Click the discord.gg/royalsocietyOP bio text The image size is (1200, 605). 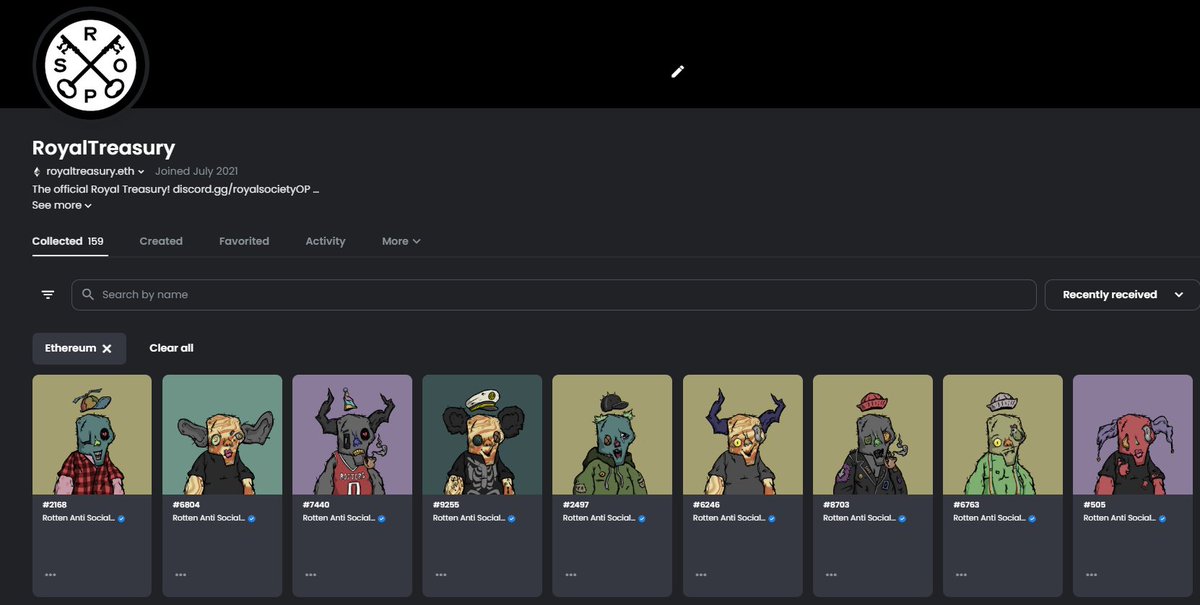click(x=241, y=189)
